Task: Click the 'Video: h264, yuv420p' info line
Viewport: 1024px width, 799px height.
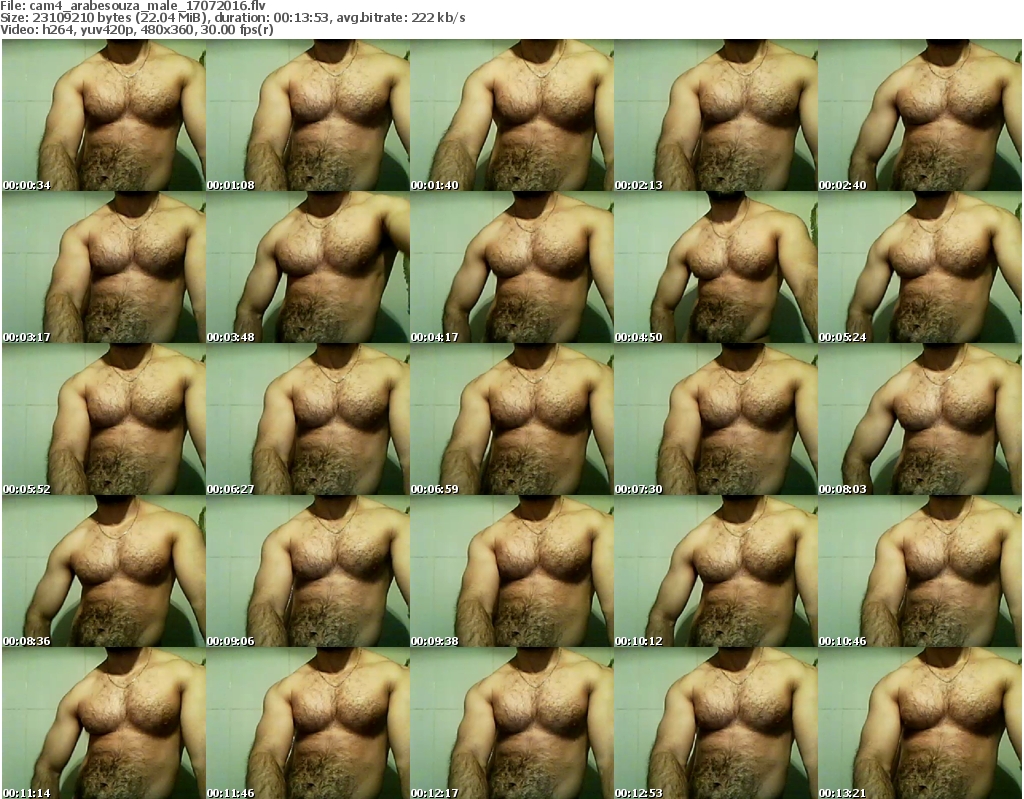Action: pos(136,30)
